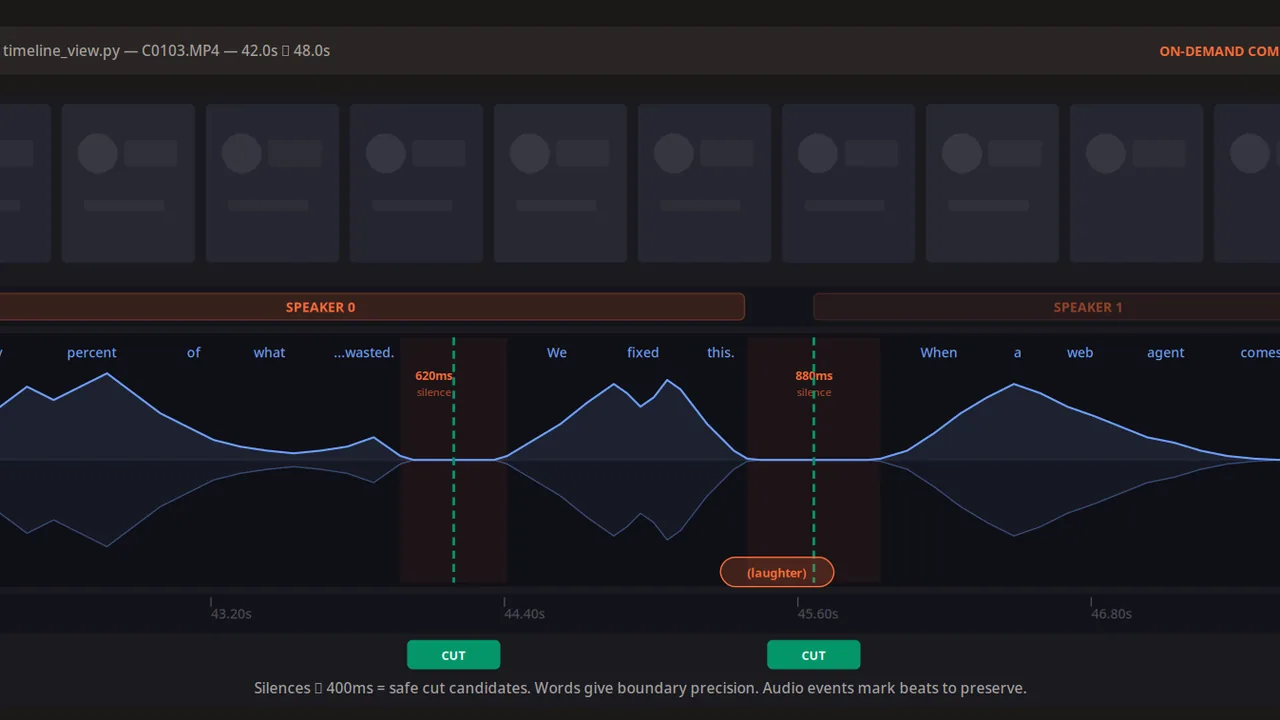Viewport: 1280px width, 720px height.
Task: Select the word "percent" in transcript
Action: coord(92,352)
